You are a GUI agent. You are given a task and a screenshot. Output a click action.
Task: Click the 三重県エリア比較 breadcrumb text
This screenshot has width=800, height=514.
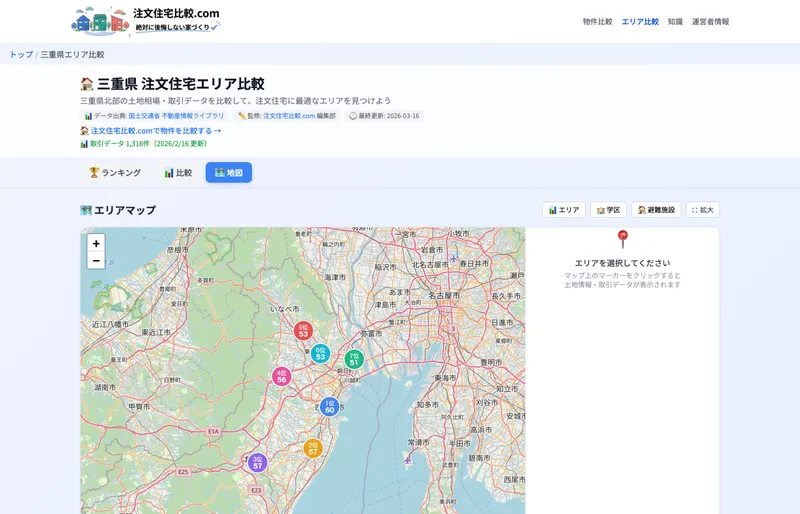(x=72, y=54)
